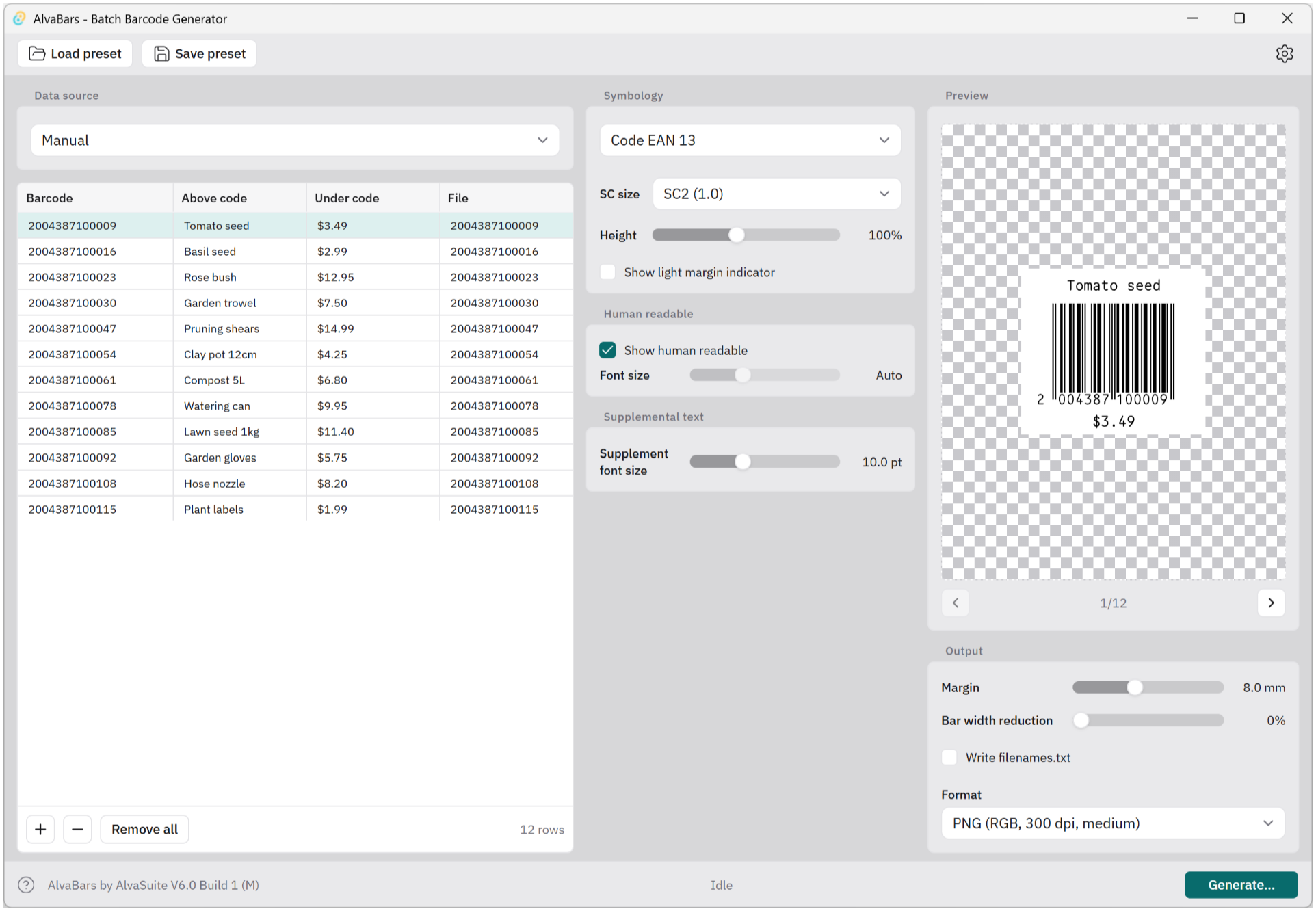This screenshot has width=1316, height=911.
Task: Click the Generate button
Action: (x=1241, y=885)
